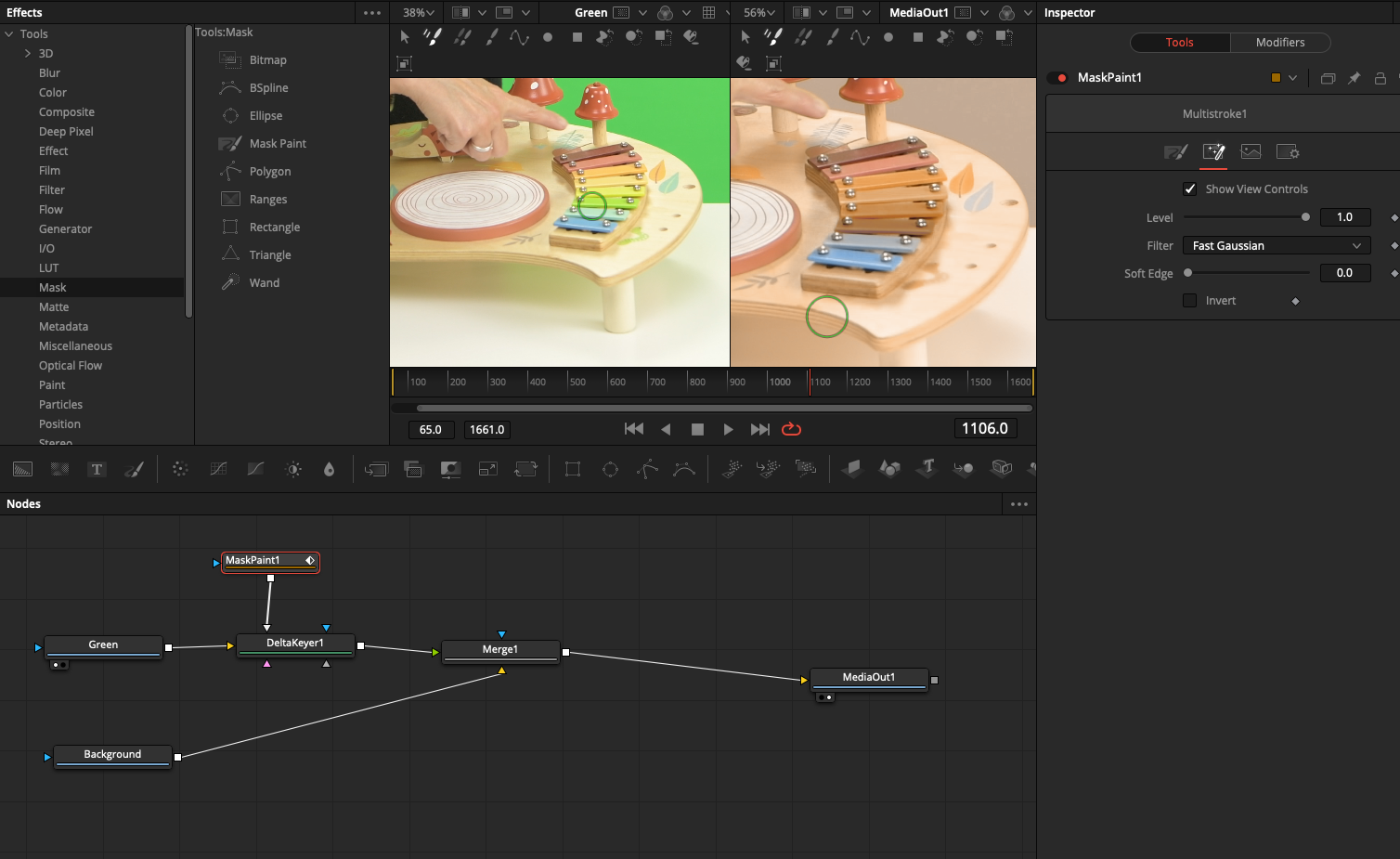
Task: Open Effects panel options menu
Action: 372,13
